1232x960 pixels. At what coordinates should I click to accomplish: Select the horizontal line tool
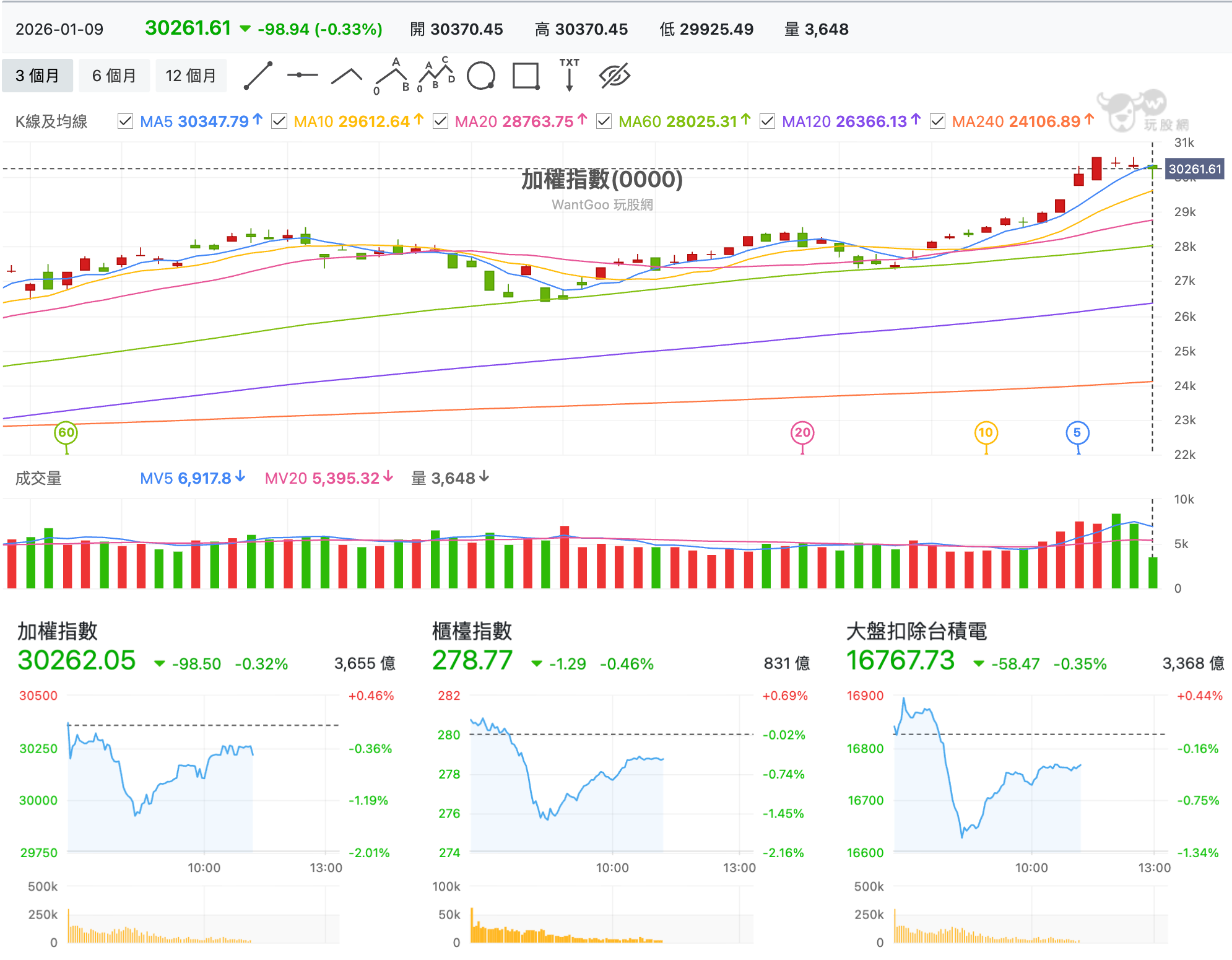pos(302,75)
